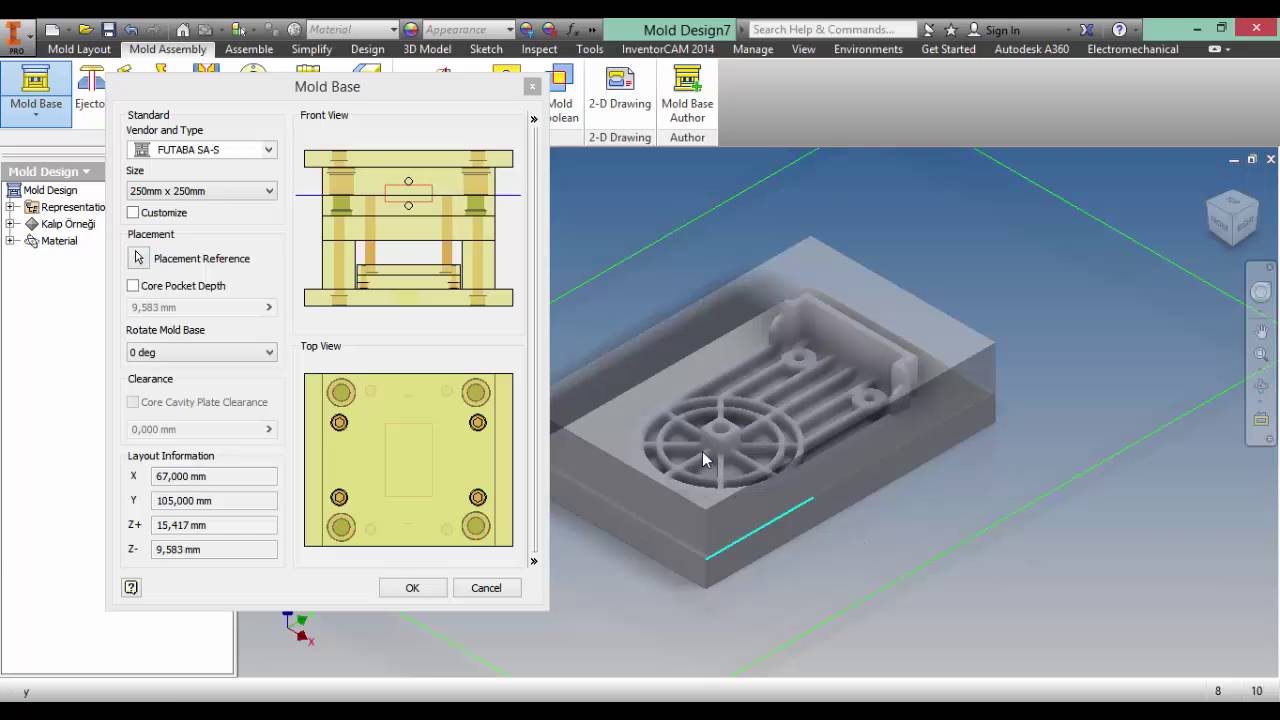
Task: Expand the Kalıp Örneği tree node
Action: click(11, 224)
